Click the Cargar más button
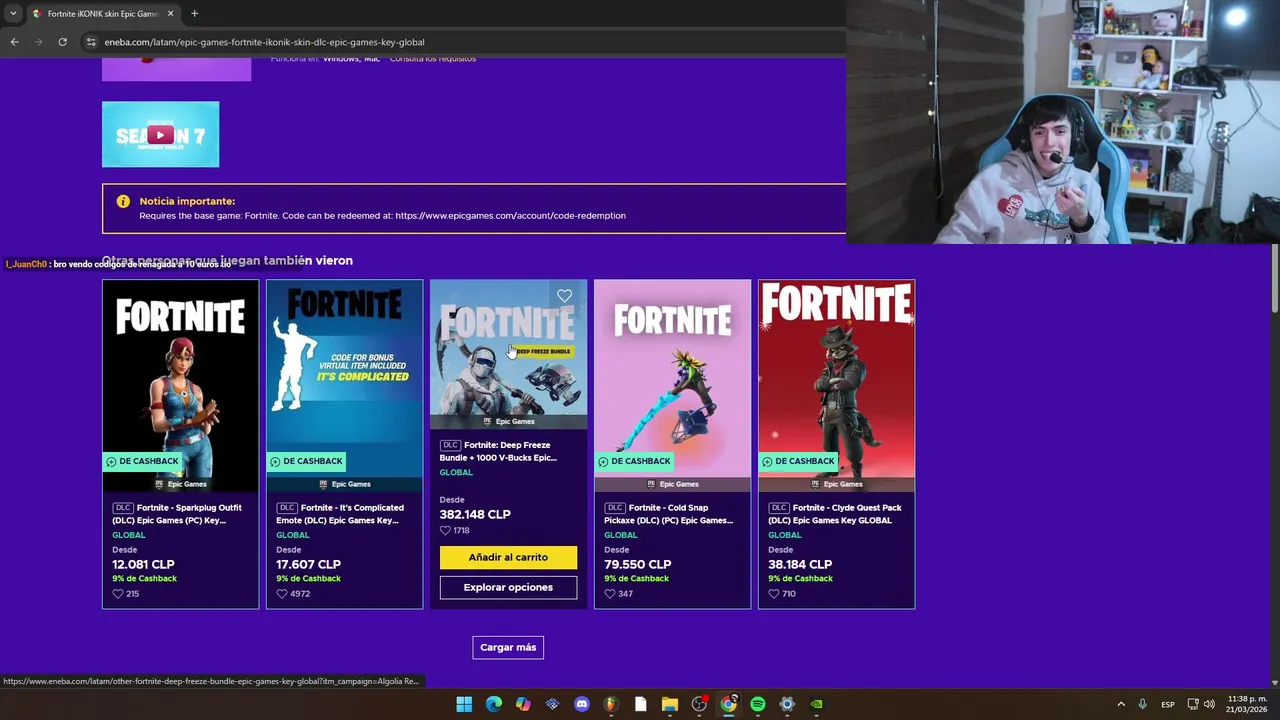This screenshot has width=1280, height=720. pos(508,647)
